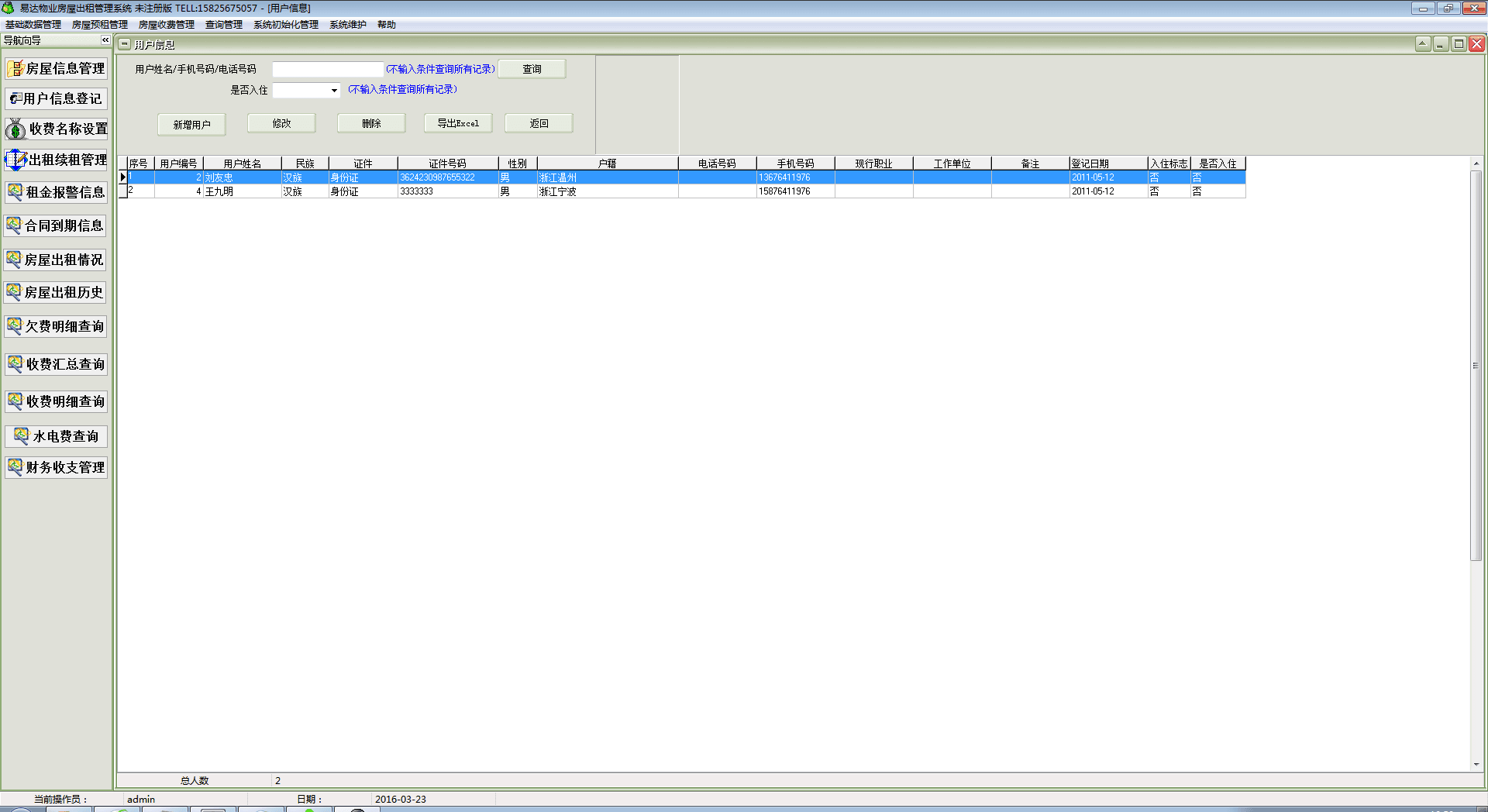1488x812 pixels.
Task: Open 财务收支管理 in the sidebar
Action: 57,468
